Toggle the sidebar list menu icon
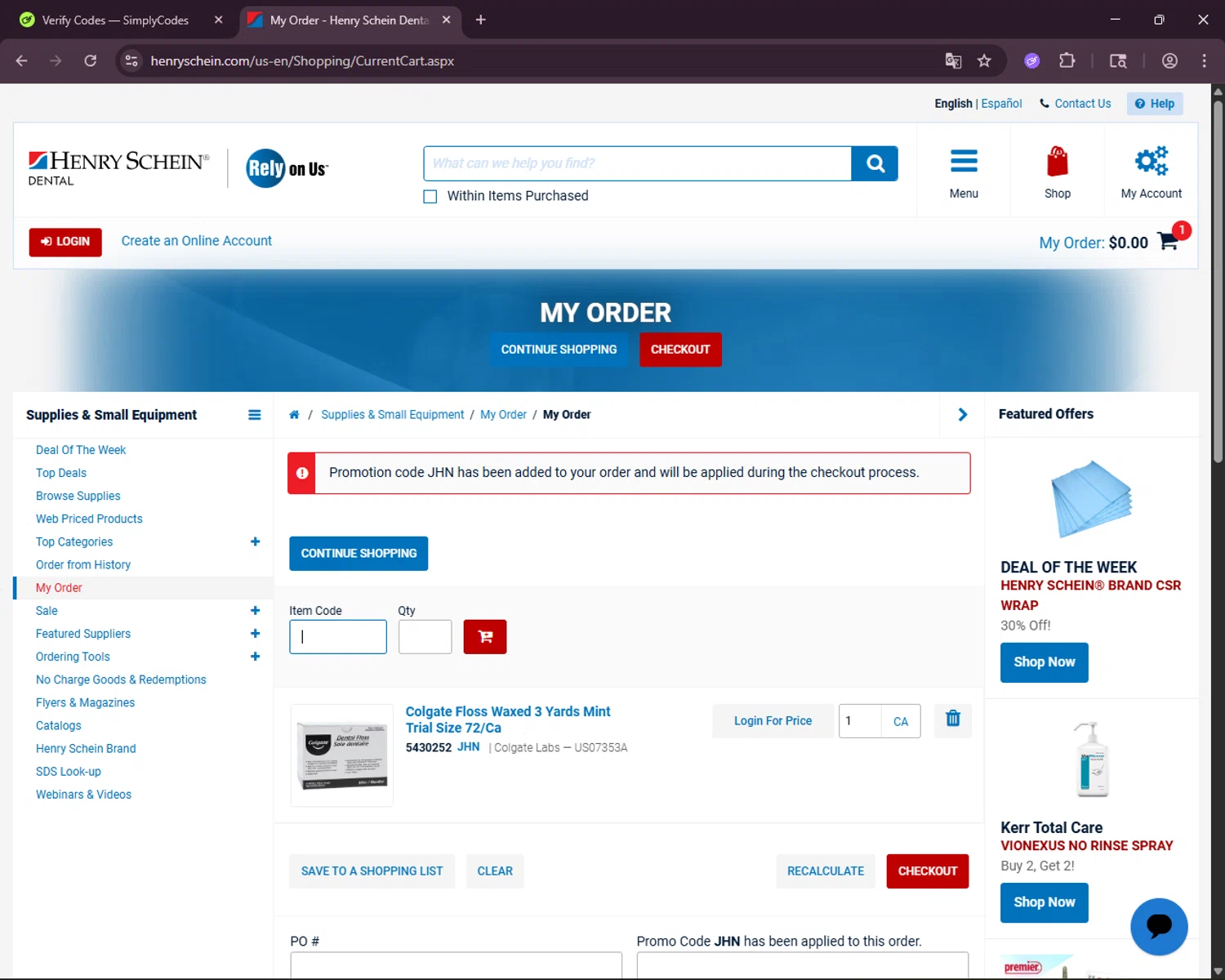The width and height of the screenshot is (1225, 980). (x=255, y=415)
